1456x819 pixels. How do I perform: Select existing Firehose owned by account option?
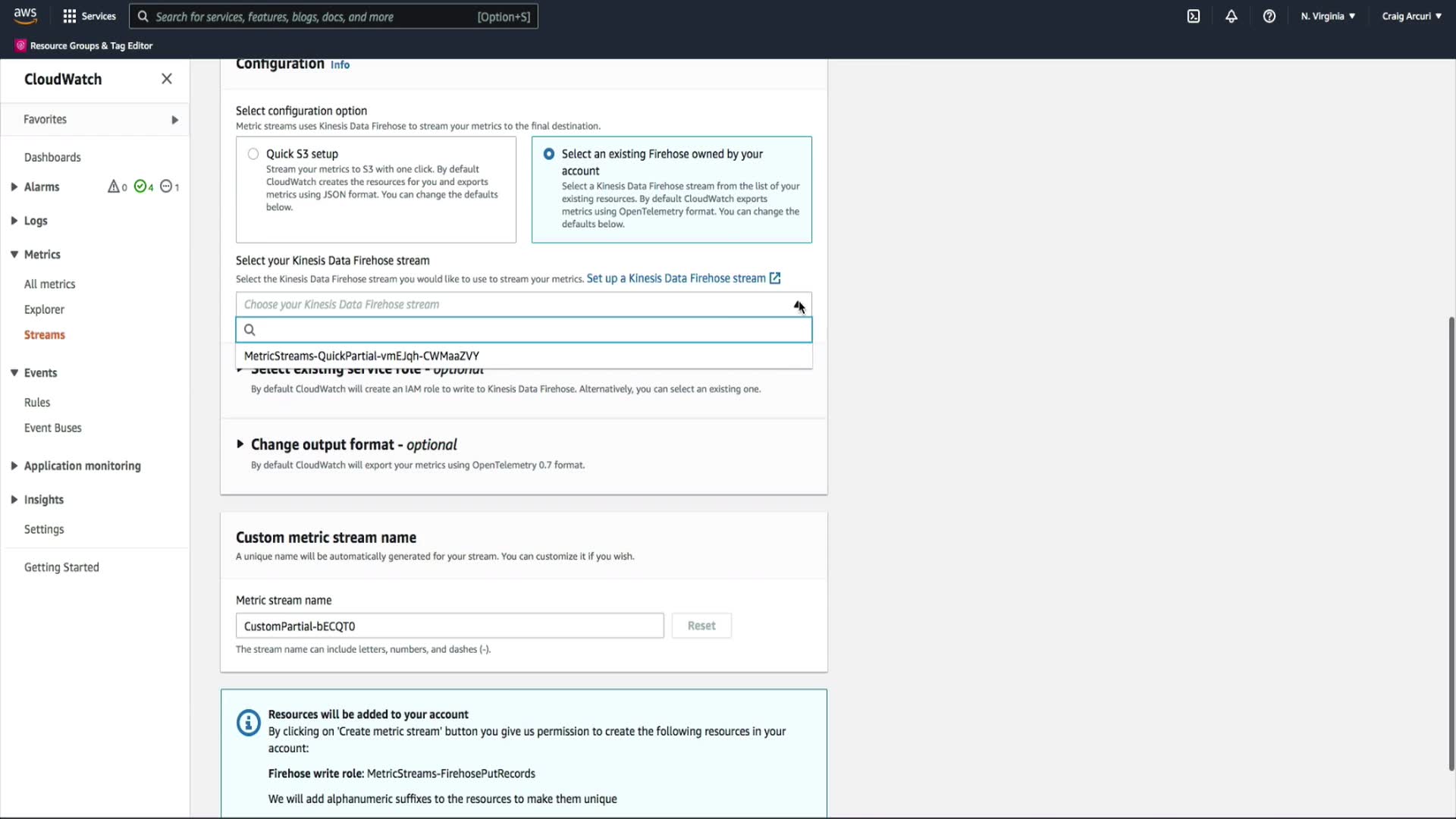[x=549, y=154]
